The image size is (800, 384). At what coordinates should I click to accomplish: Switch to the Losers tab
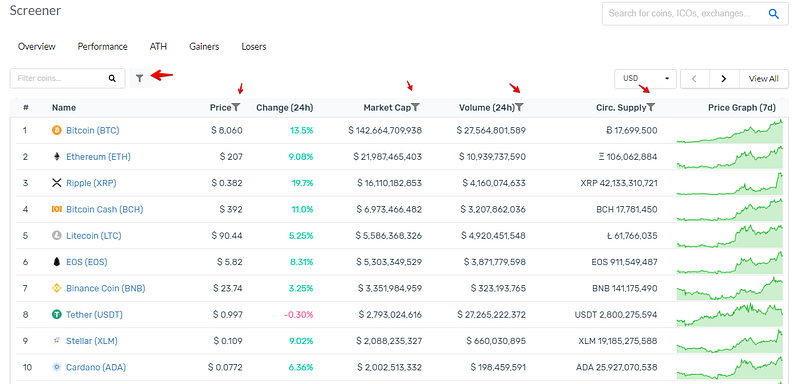(254, 46)
